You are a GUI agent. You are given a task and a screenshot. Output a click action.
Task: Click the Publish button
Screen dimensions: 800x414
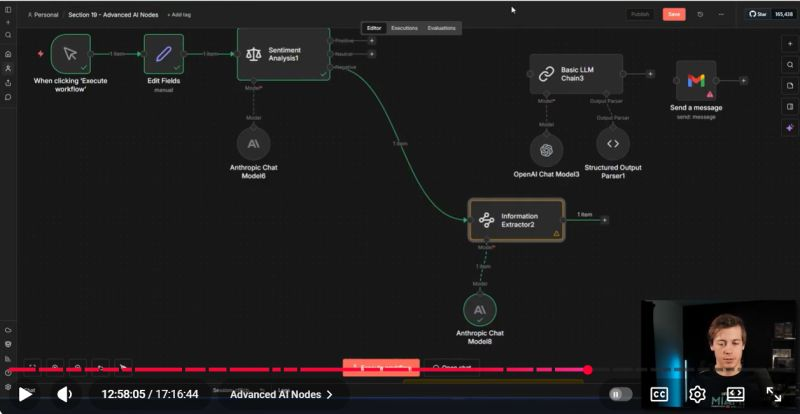tap(640, 14)
